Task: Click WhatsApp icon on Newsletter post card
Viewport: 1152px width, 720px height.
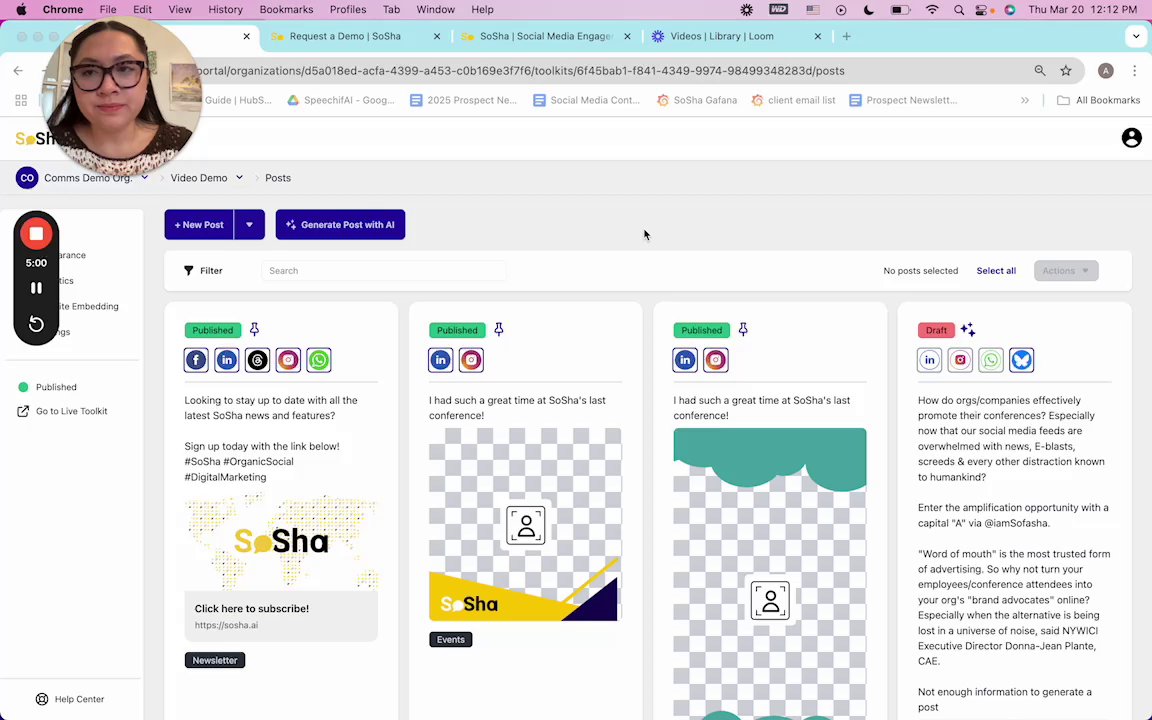Action: pos(319,360)
